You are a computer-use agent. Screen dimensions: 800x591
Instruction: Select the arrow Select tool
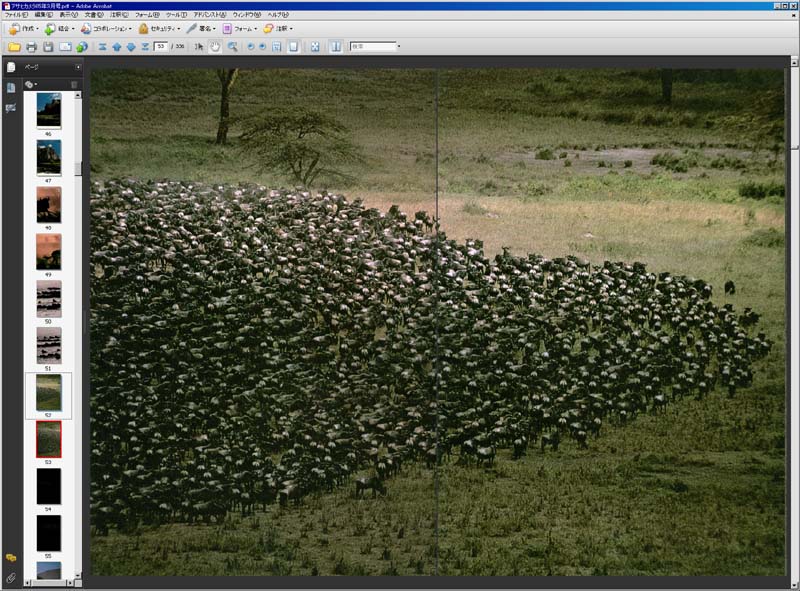tap(199, 47)
